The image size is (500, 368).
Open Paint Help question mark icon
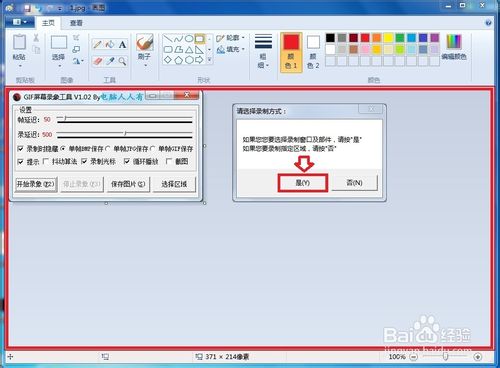488,23
